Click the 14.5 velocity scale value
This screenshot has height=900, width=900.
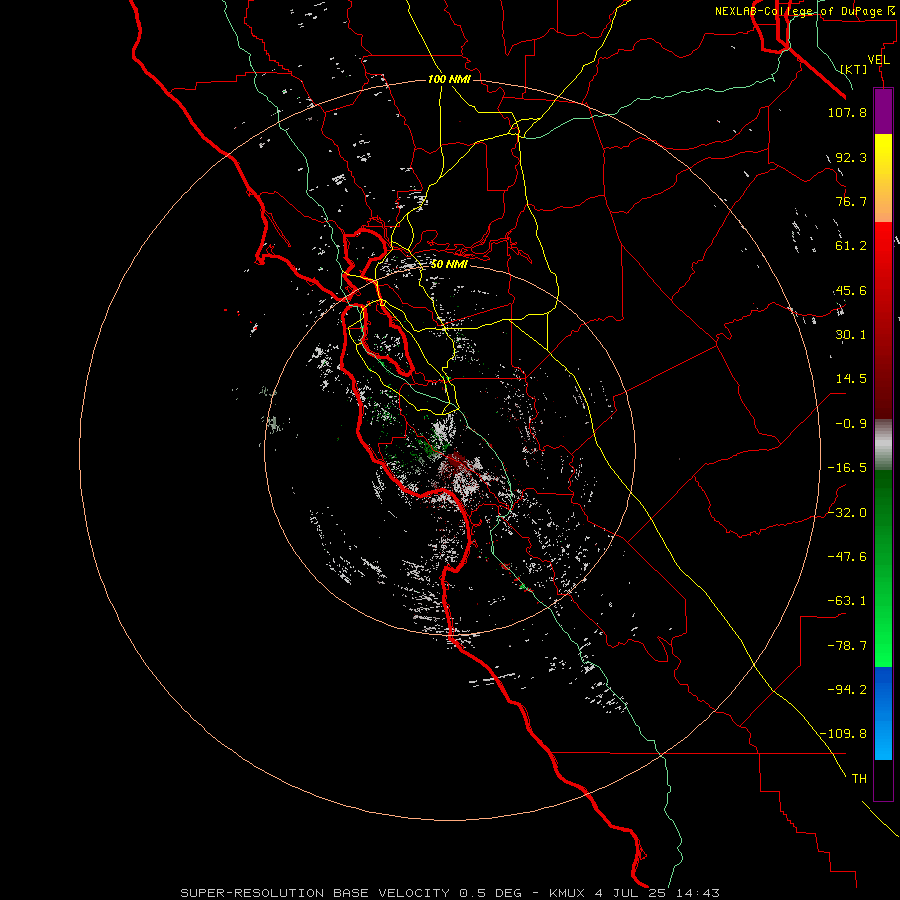(x=851, y=379)
